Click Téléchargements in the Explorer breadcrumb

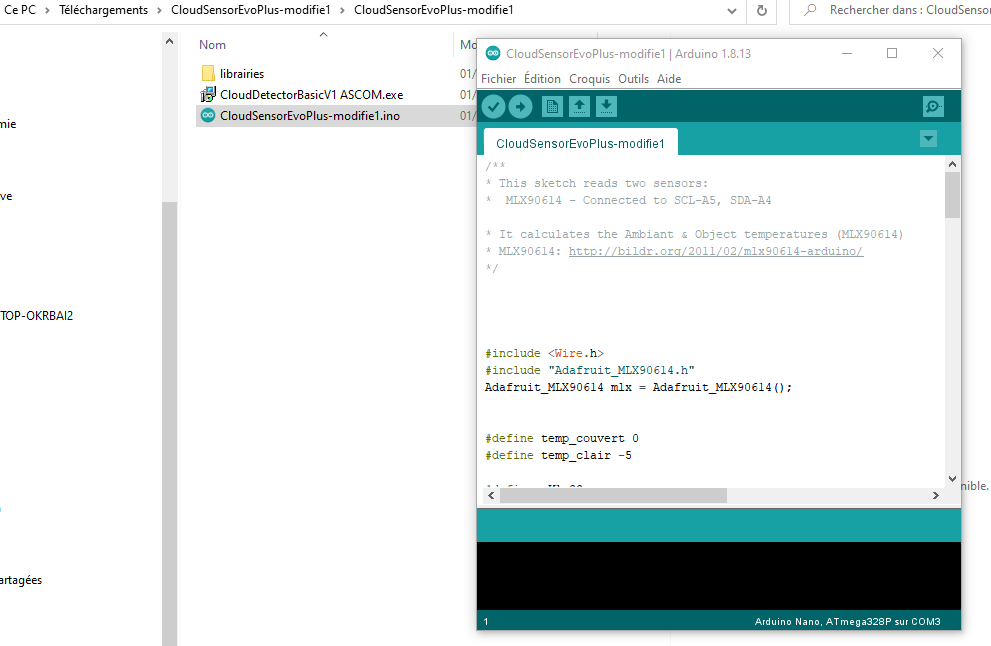(x=104, y=10)
